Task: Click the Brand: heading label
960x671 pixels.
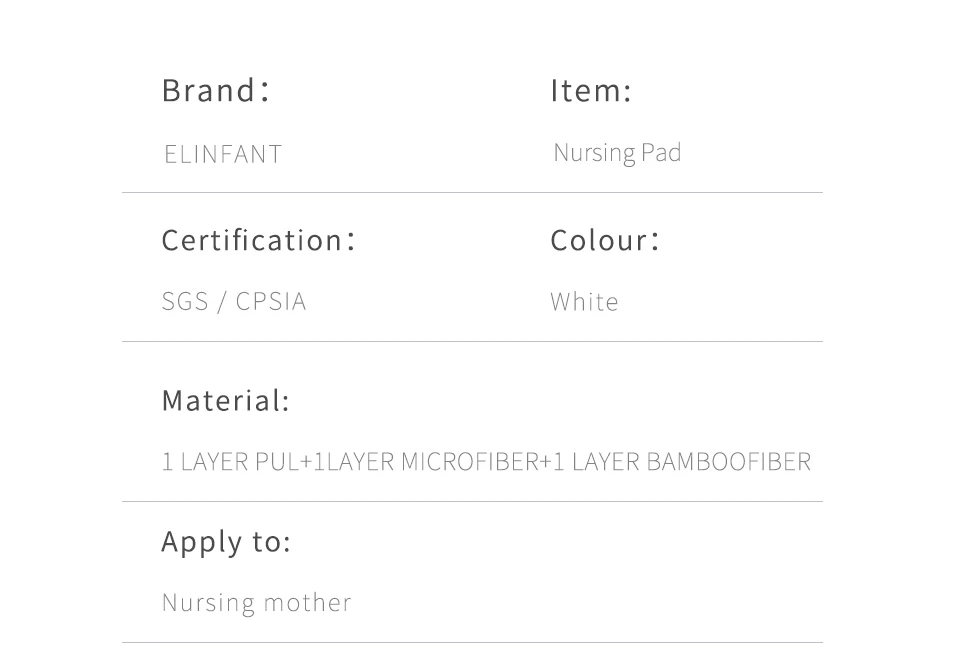Action: click(216, 91)
